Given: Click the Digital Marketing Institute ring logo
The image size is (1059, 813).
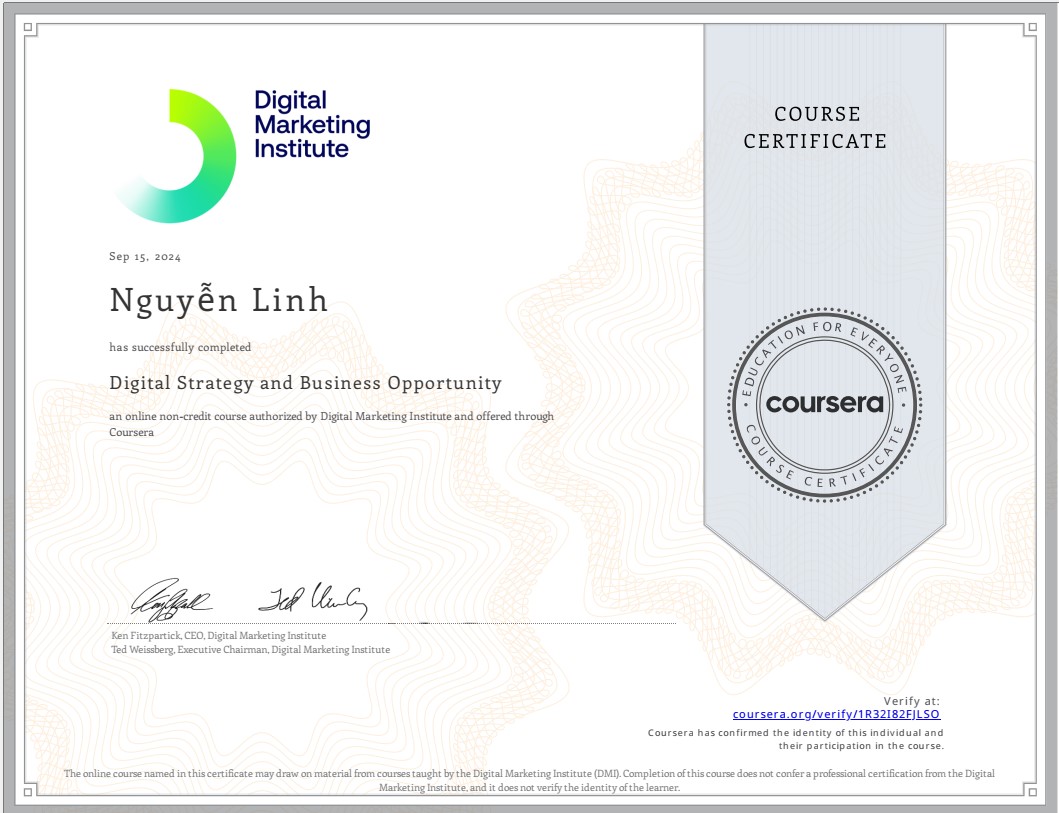Looking at the screenshot, I should pos(174,156).
